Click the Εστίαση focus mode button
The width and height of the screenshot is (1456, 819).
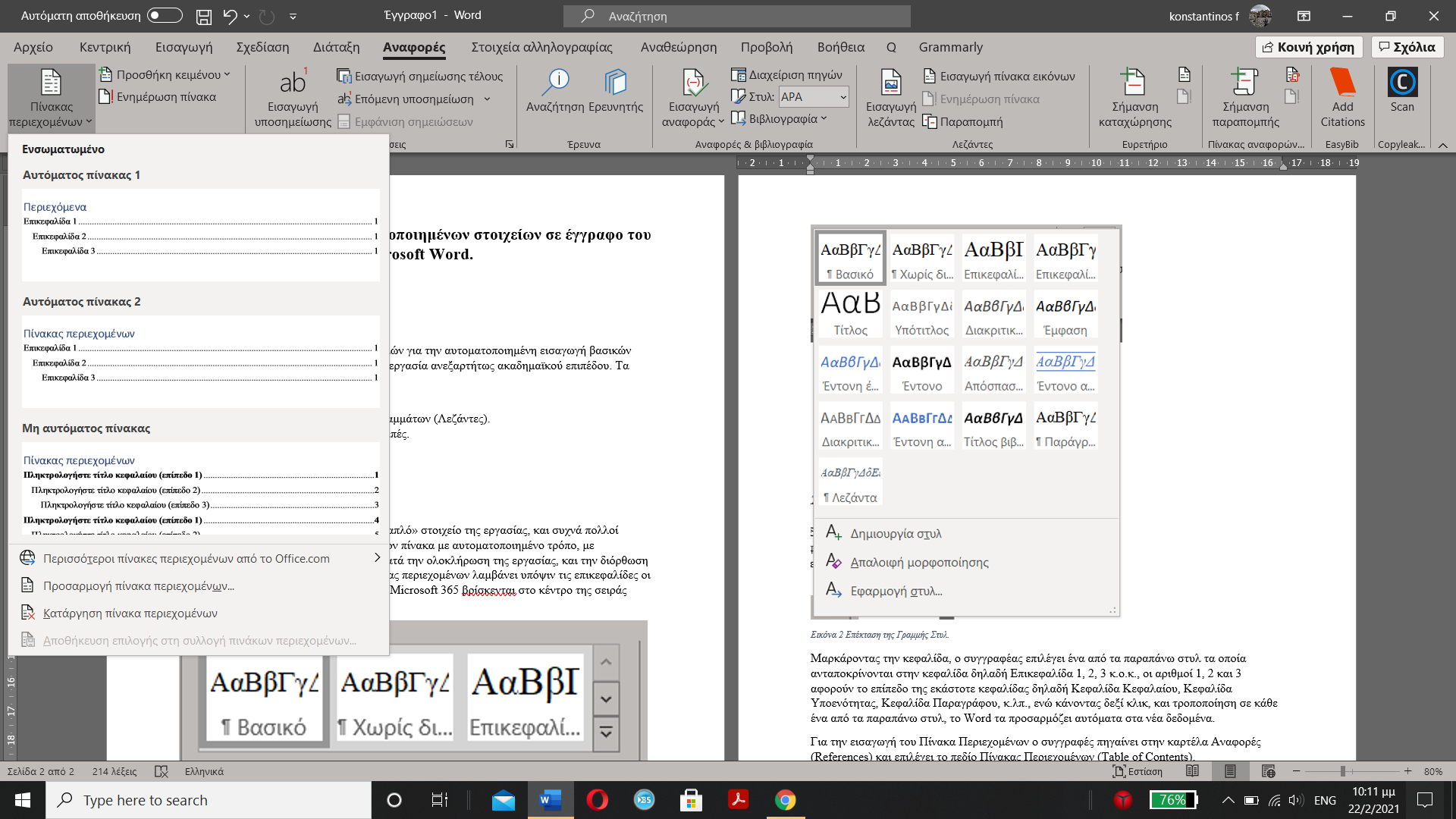(x=1137, y=771)
